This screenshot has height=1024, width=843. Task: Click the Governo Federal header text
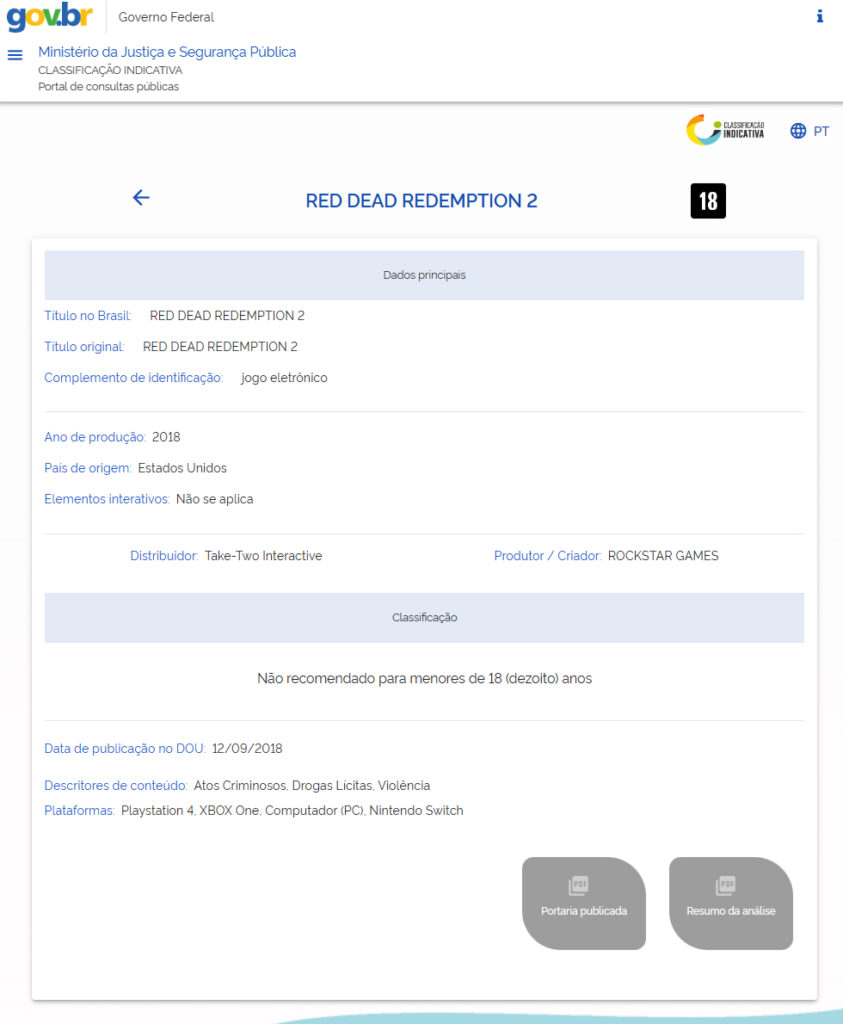[x=166, y=17]
